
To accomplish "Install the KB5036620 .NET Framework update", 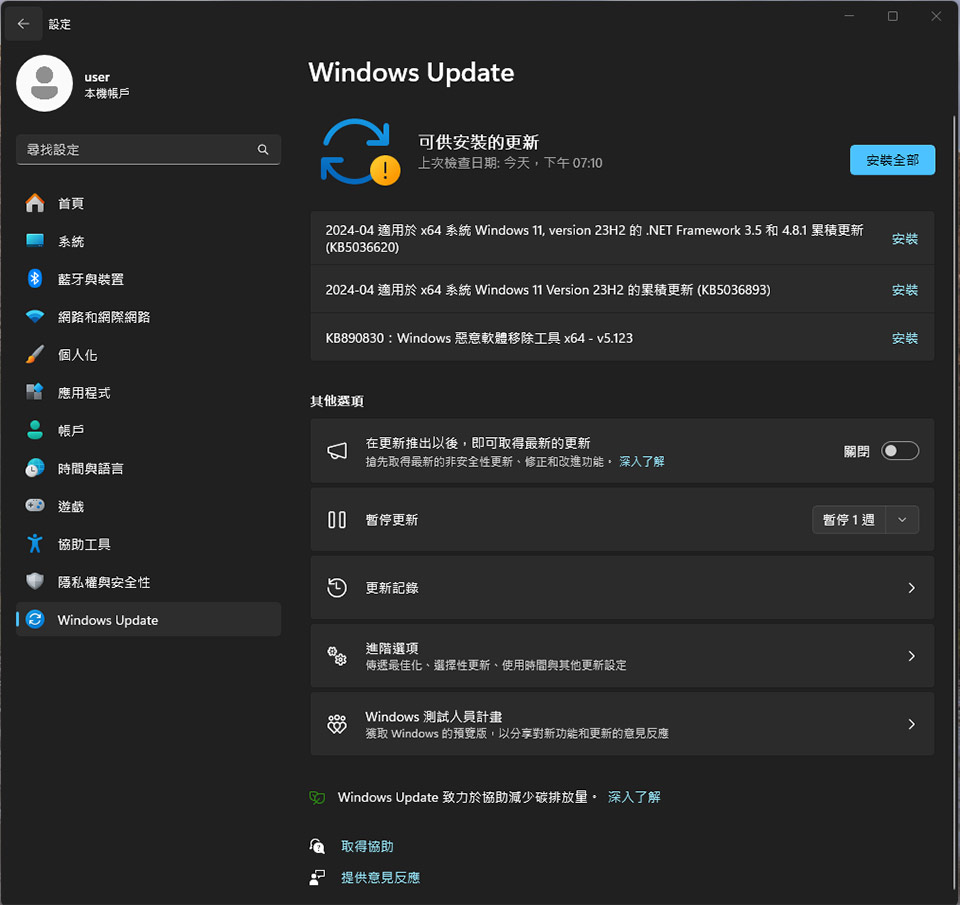I will coord(905,239).
